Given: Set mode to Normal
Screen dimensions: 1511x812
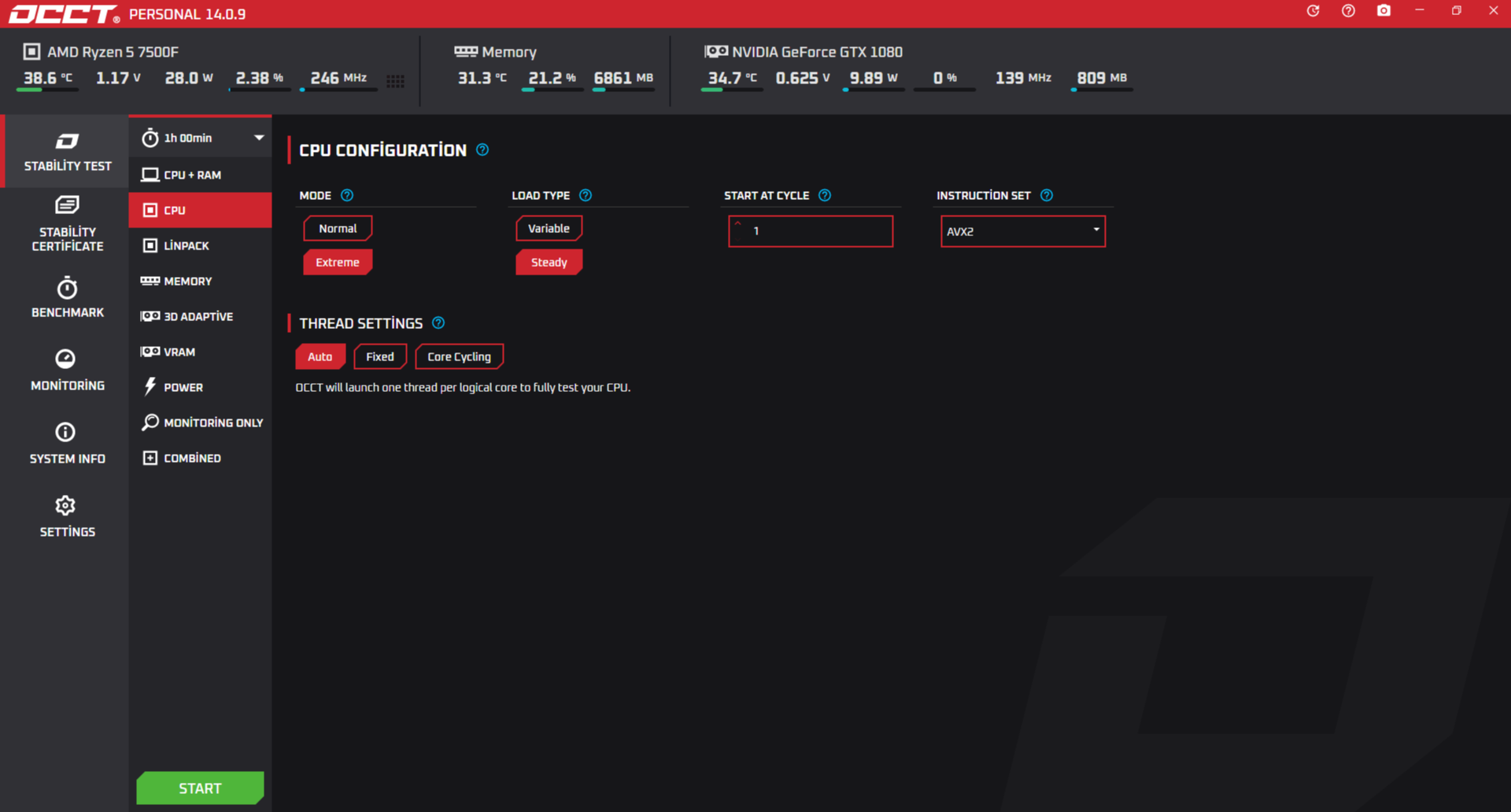Looking at the screenshot, I should [338, 228].
